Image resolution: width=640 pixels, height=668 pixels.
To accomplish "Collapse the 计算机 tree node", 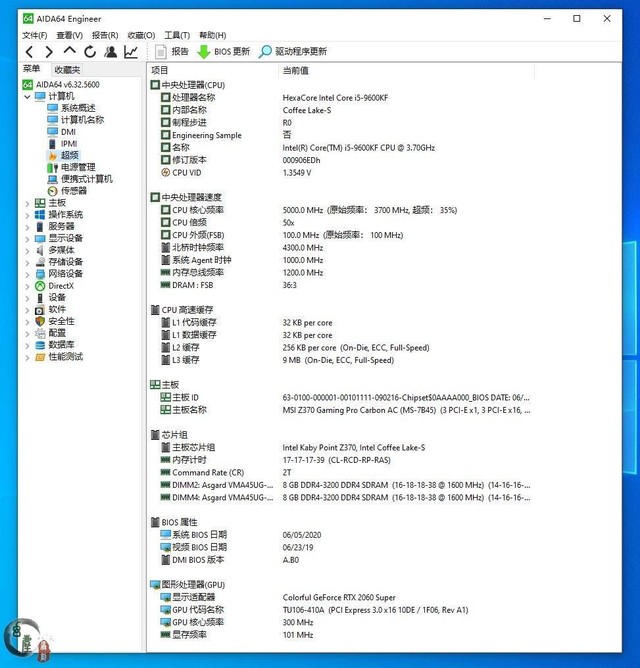I will coord(27,97).
